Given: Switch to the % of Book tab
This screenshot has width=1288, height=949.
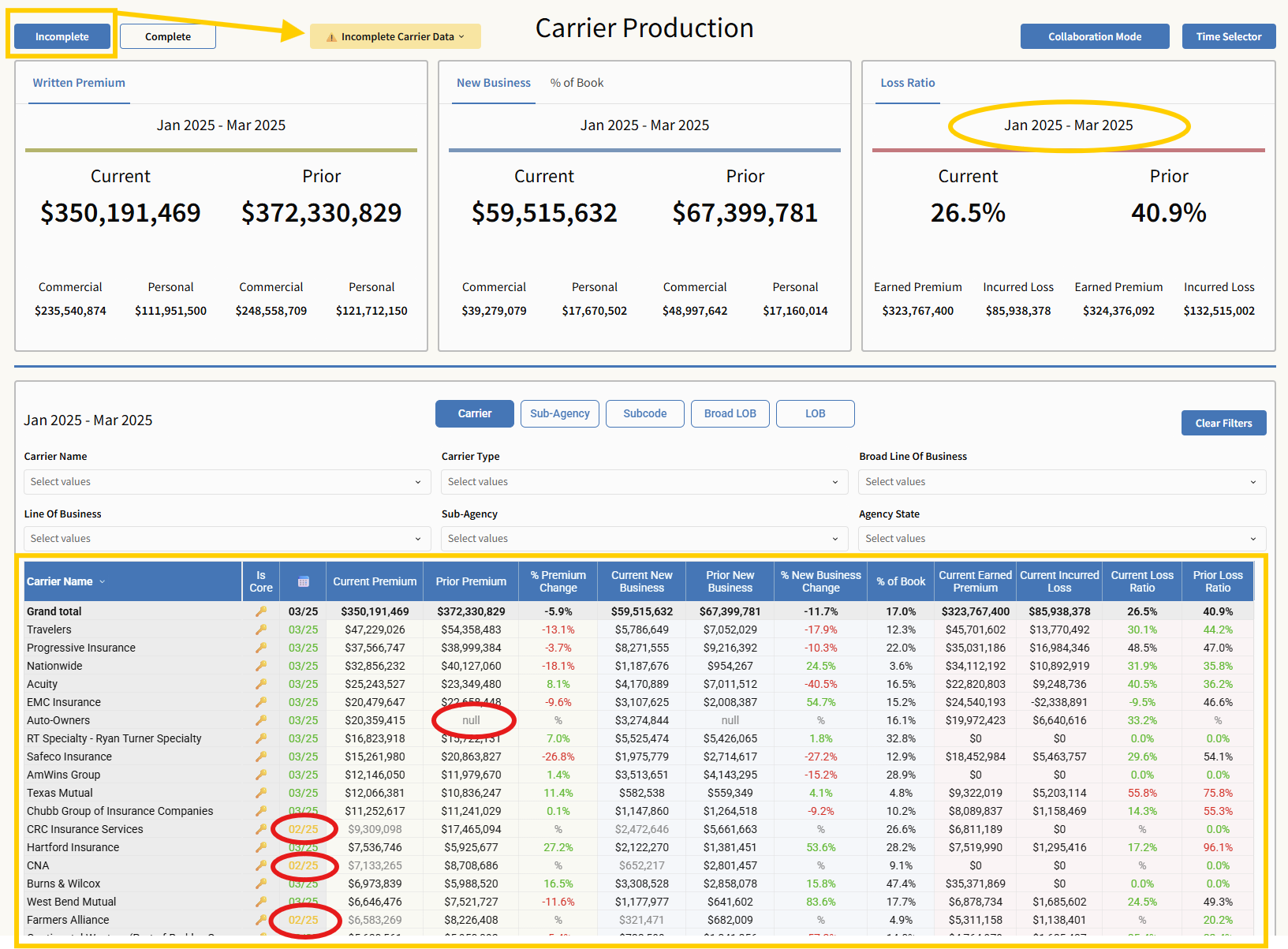Looking at the screenshot, I should [x=577, y=83].
